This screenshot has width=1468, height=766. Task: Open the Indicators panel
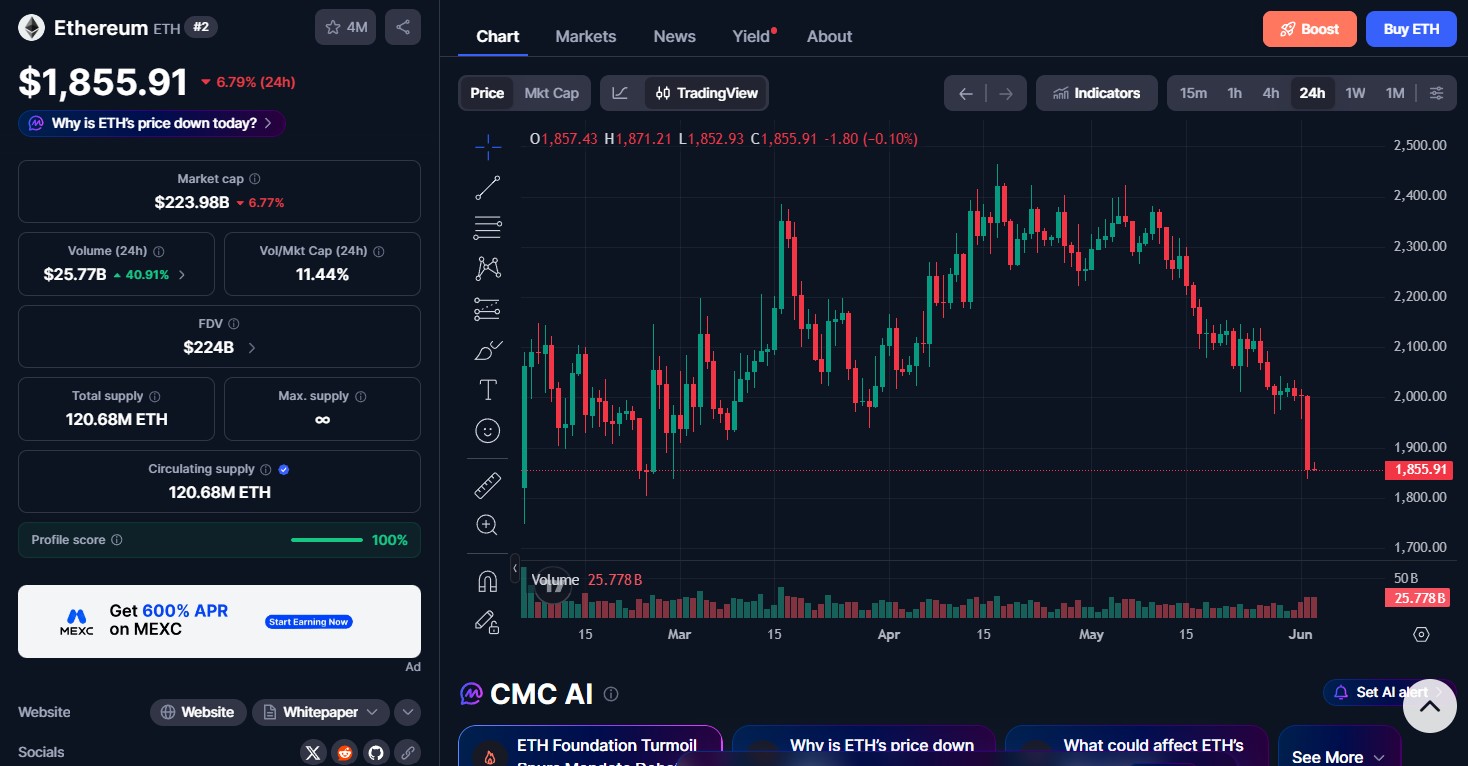[1097, 93]
